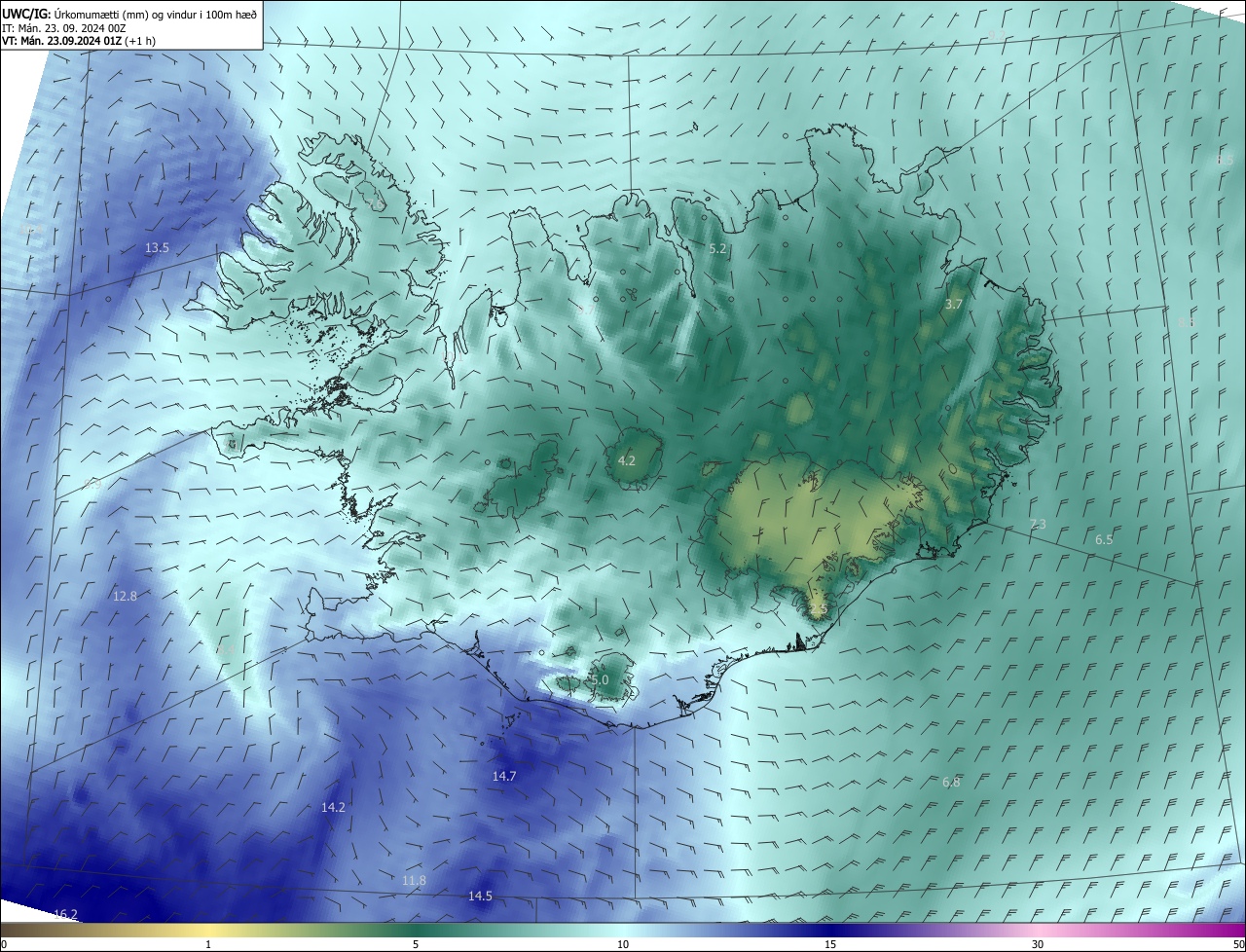Viewport: 1246px width, 952px height.
Task: Click the colorbar tick label 0
Action: (x=4, y=944)
